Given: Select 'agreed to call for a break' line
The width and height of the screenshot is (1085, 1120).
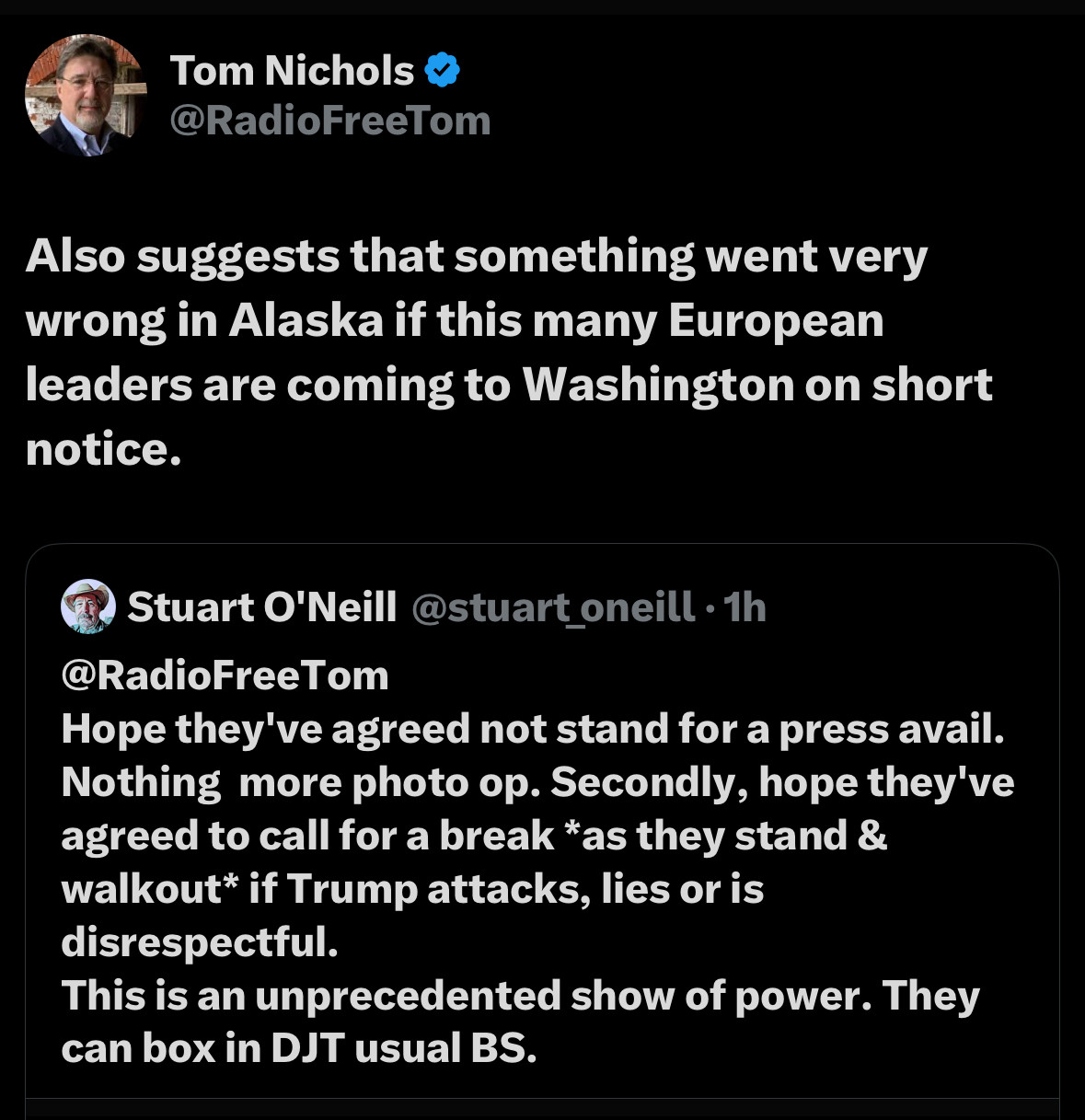Looking at the screenshot, I should pos(474,836).
